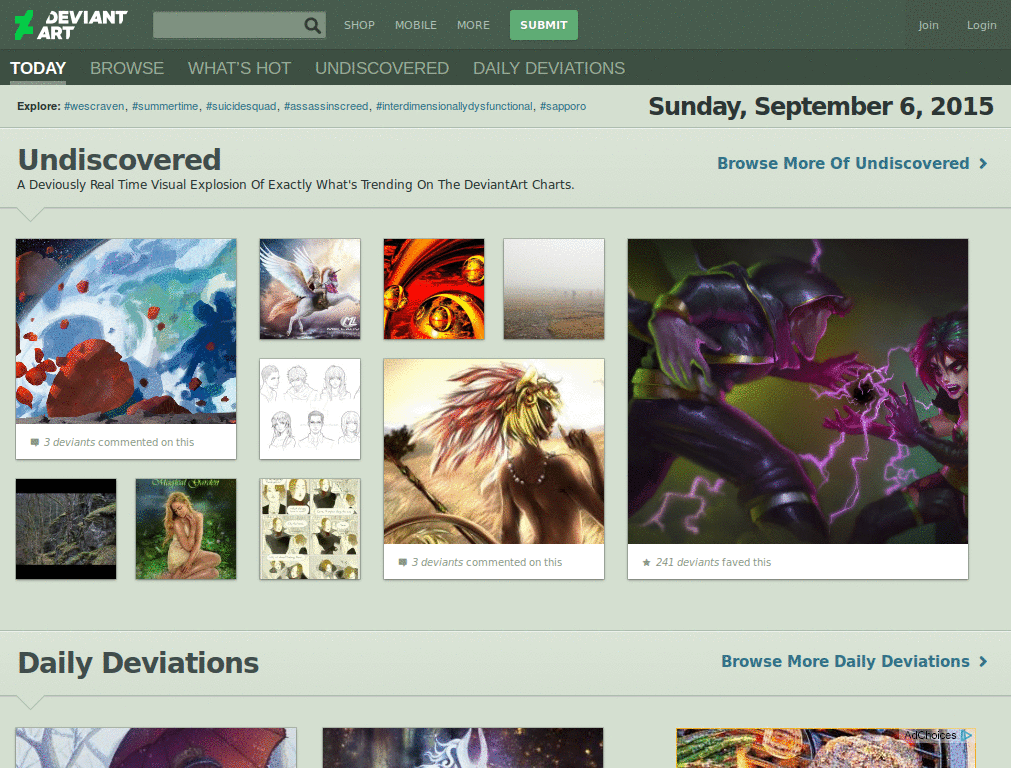Open the MOBILE menu option

(416, 25)
